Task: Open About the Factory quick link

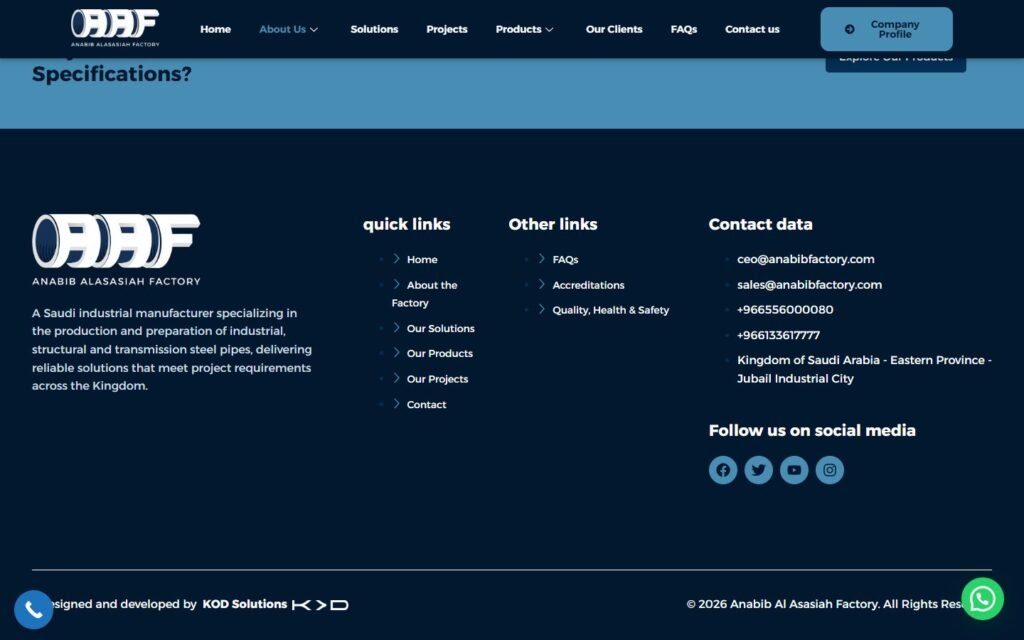Action: 424,294
